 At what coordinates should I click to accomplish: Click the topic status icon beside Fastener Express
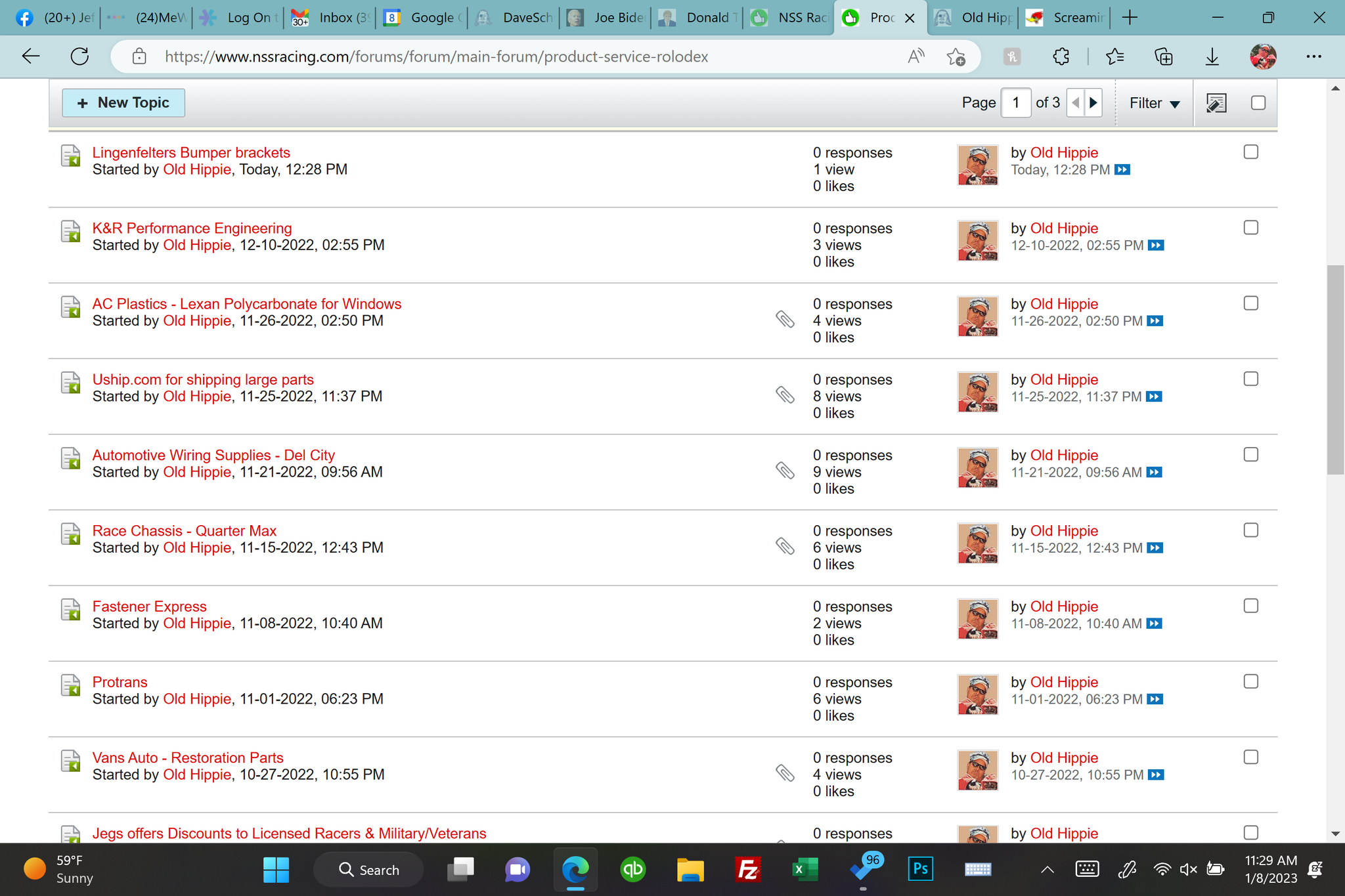(70, 609)
